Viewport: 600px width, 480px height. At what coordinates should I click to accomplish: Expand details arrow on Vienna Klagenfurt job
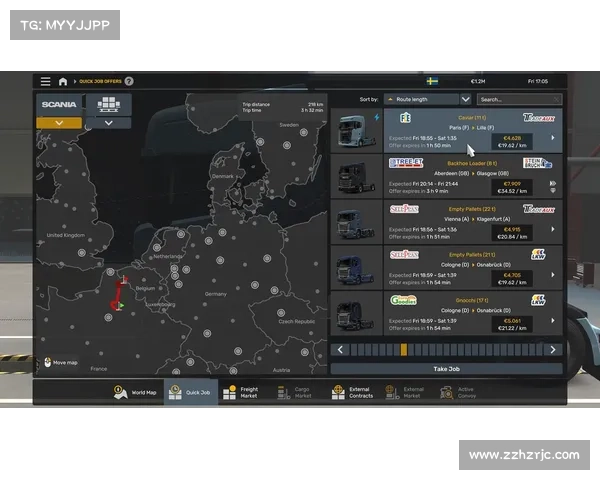click(553, 229)
